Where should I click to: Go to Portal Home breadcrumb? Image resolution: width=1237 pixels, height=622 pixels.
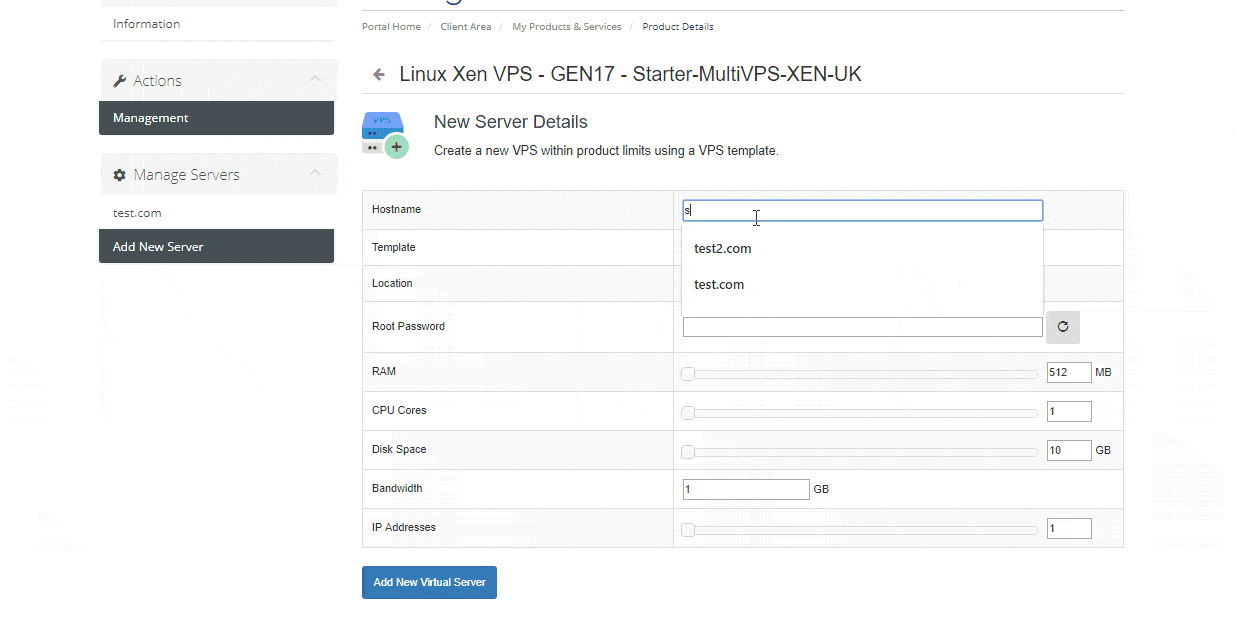391,27
